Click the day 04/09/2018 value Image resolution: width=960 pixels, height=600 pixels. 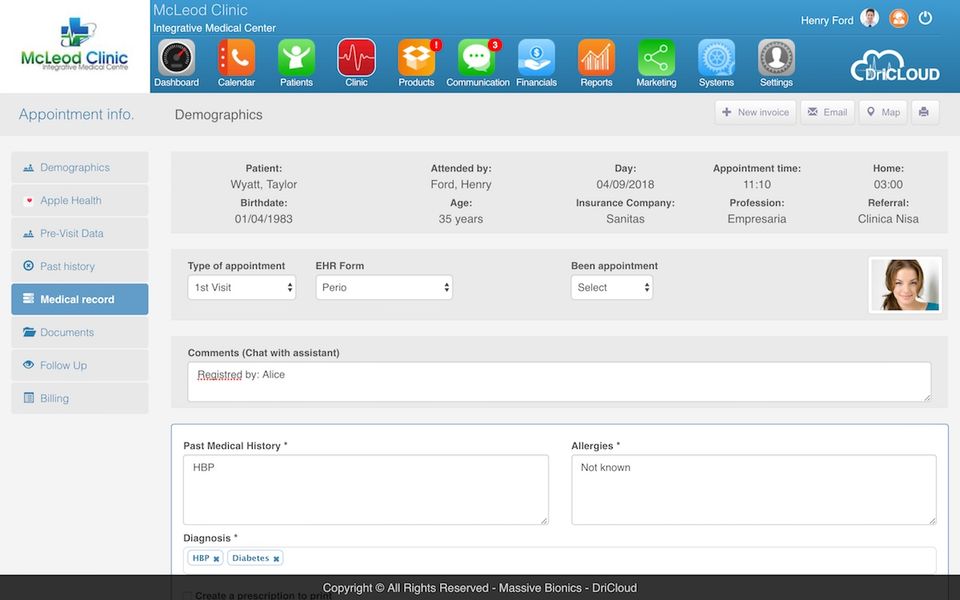pyautogui.click(x=625, y=184)
